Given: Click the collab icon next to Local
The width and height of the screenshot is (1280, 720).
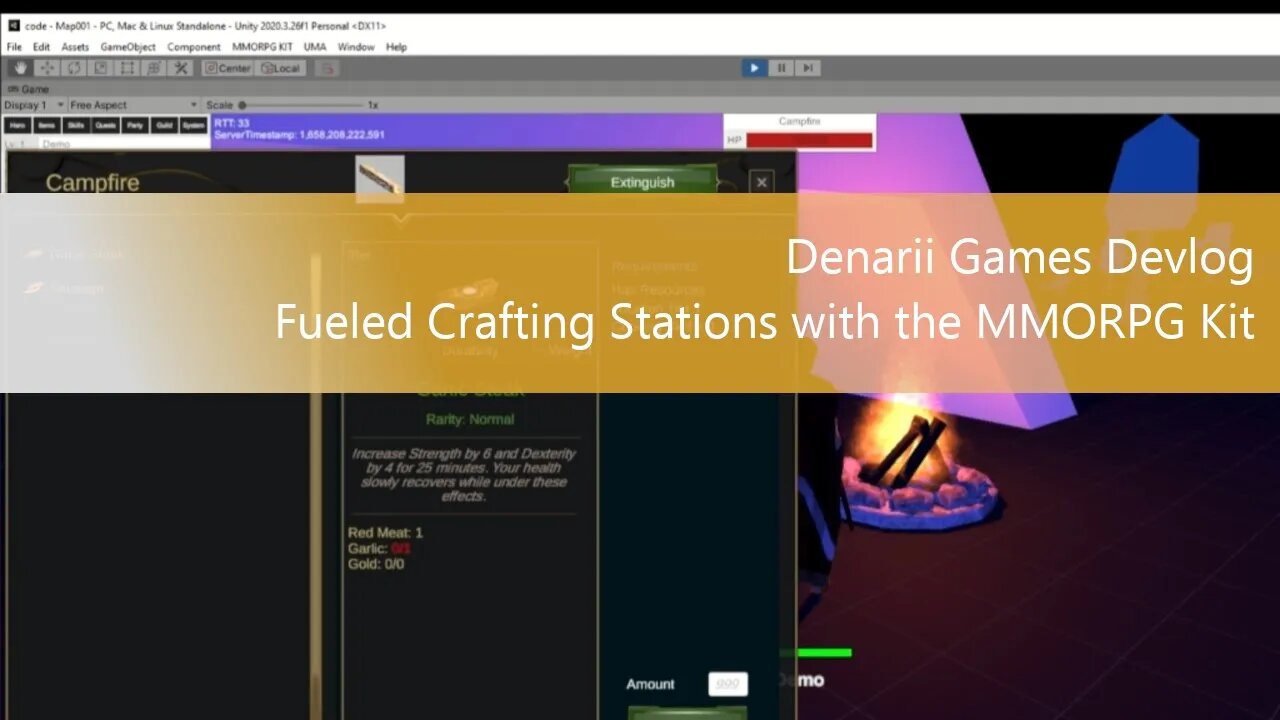Looking at the screenshot, I should 327,68.
